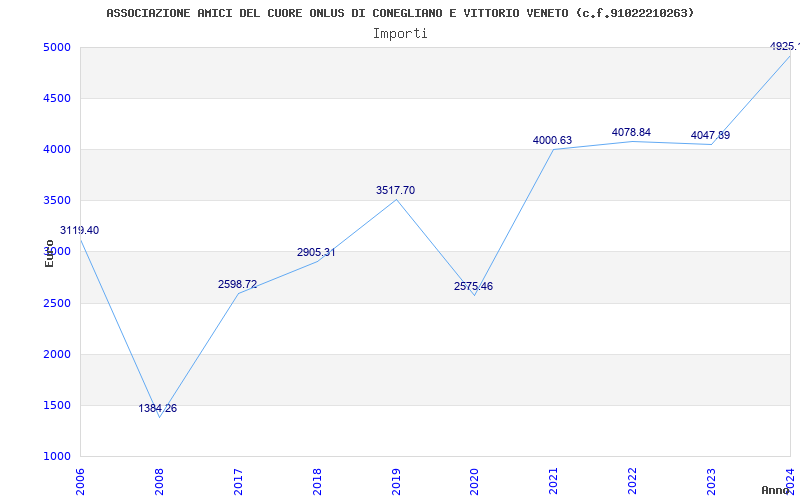Click the x-axis year 2020
The image size is (800, 500).
[475, 481]
